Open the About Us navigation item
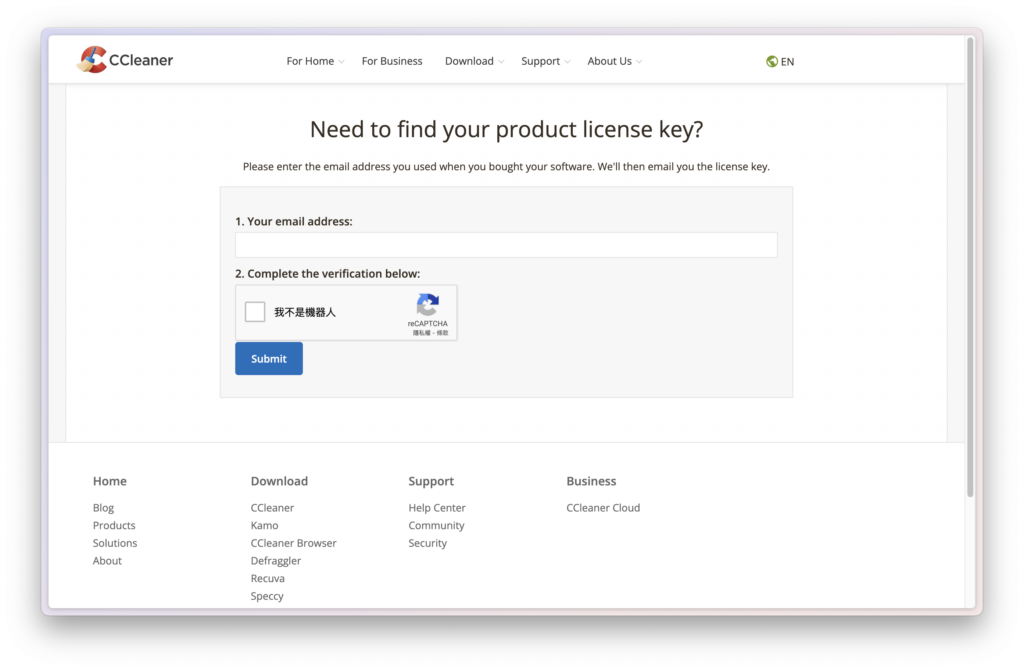The image size is (1024, 670). click(609, 61)
